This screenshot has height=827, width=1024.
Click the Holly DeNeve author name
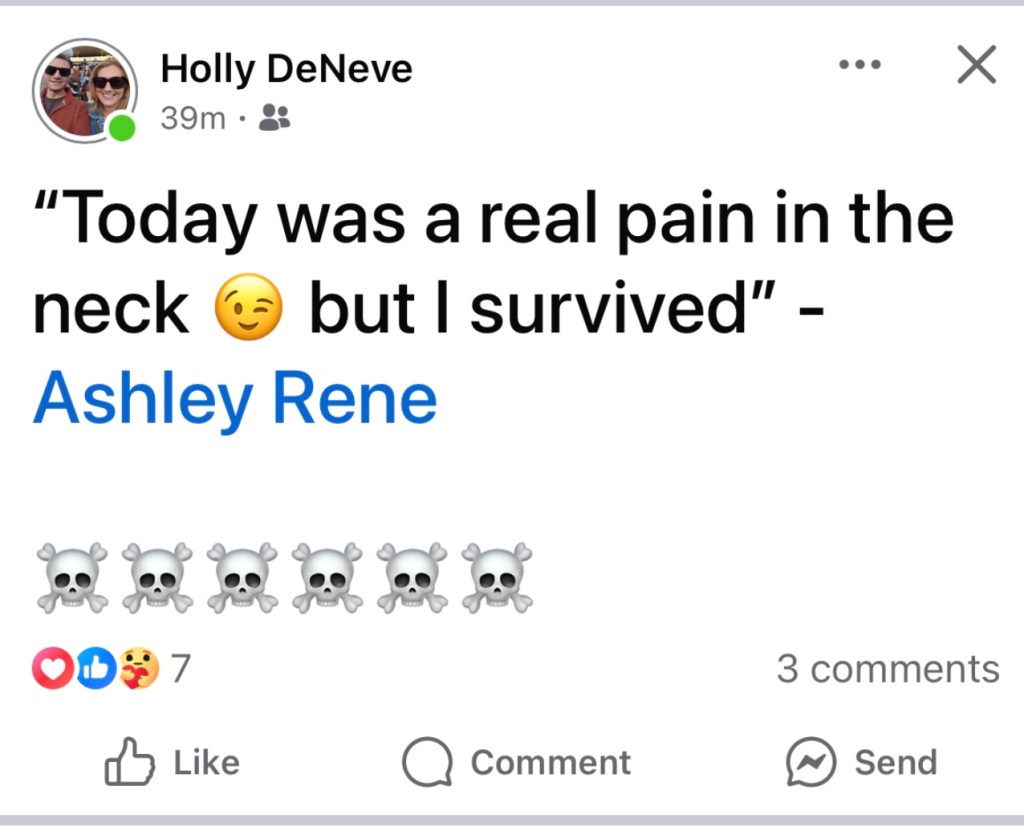click(286, 69)
